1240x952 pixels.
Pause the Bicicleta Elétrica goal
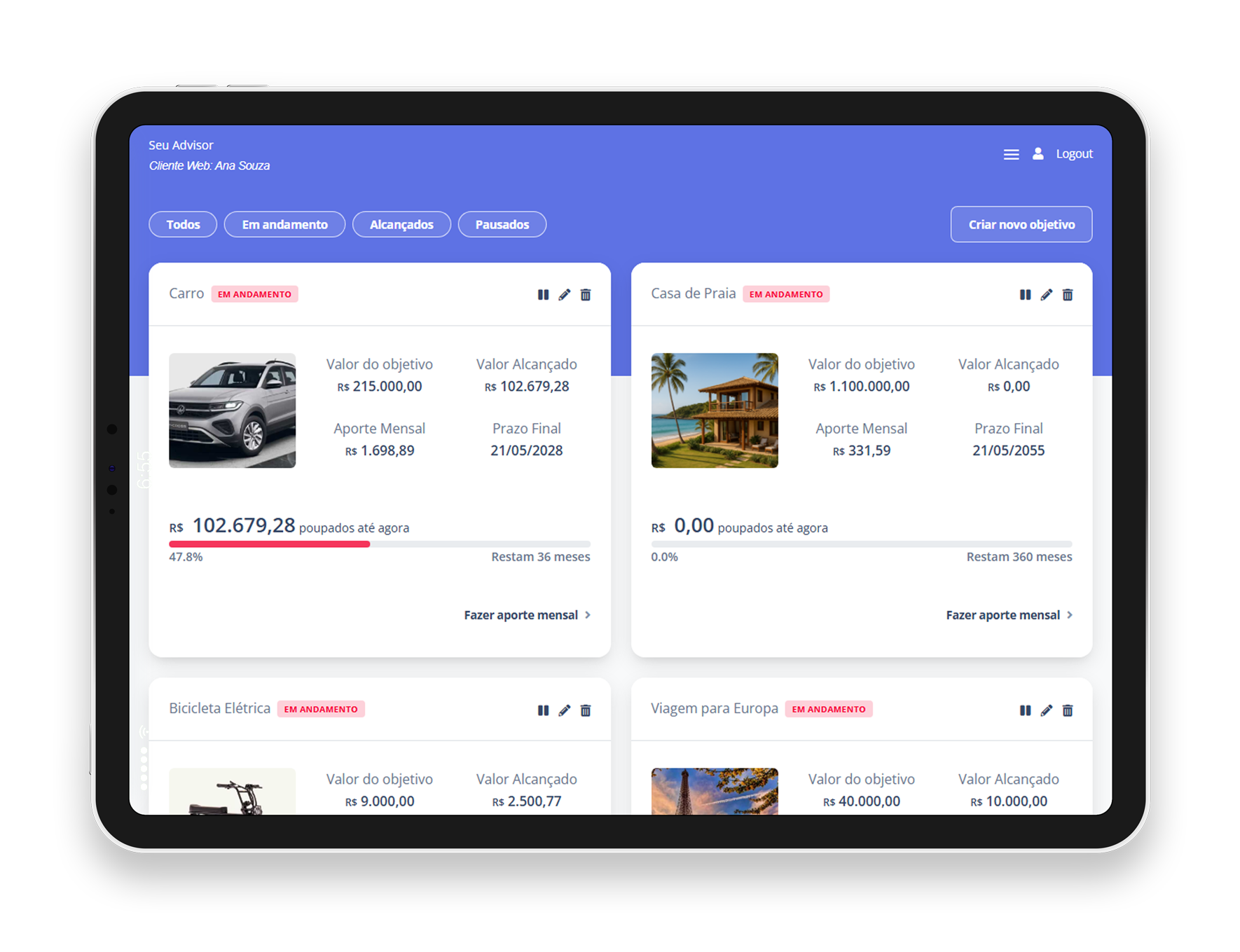click(x=543, y=710)
